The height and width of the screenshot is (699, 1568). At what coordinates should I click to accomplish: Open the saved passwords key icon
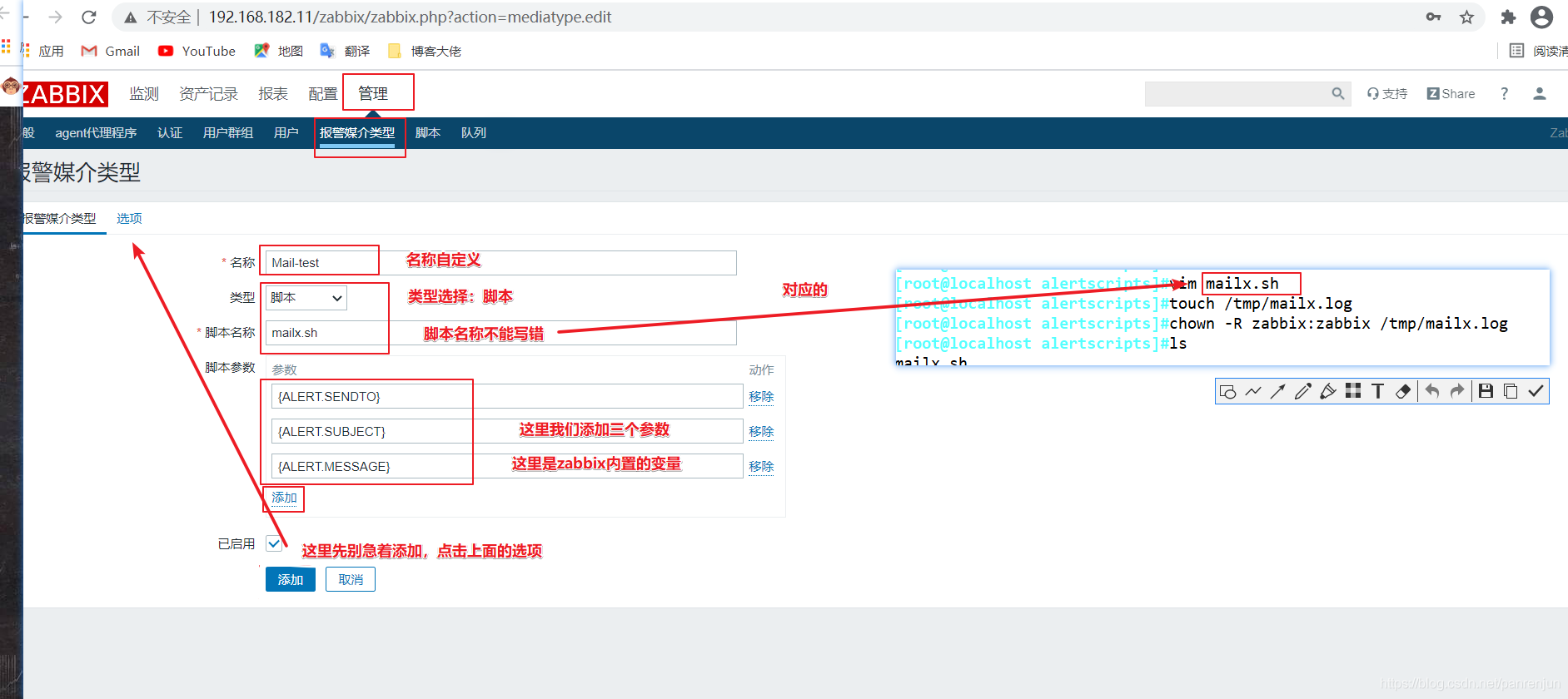1433,17
